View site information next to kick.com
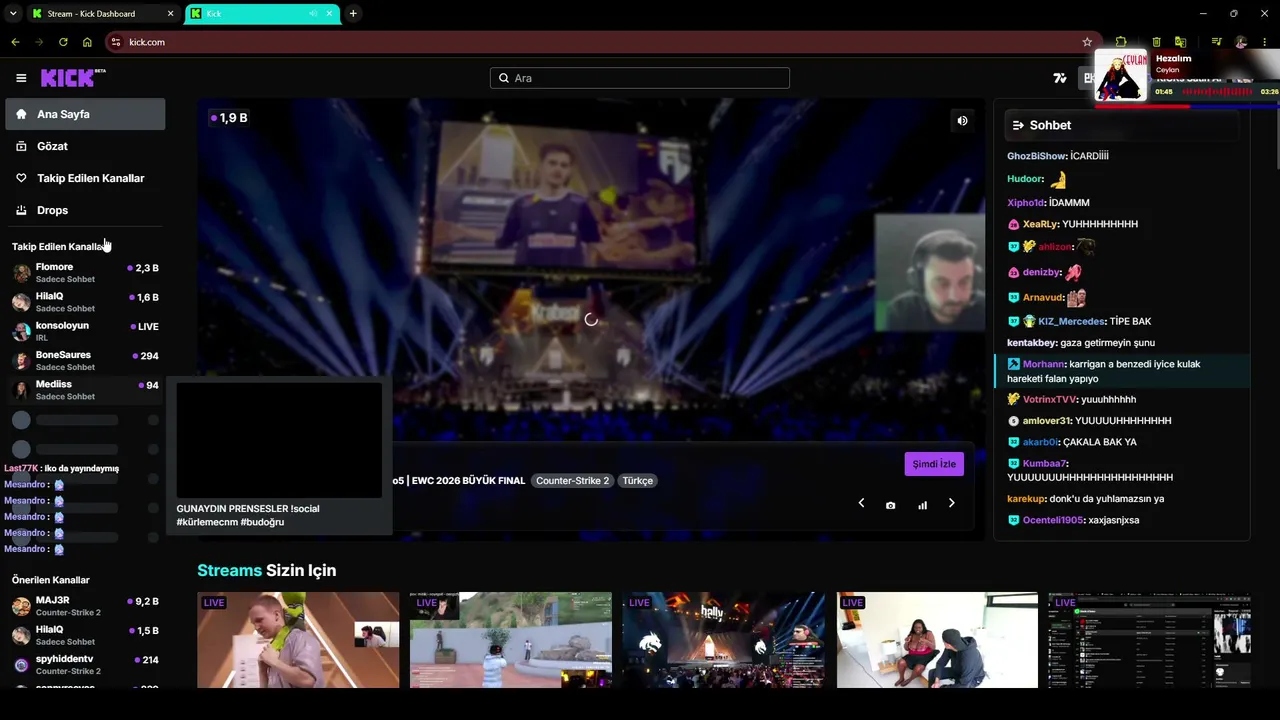1280x720 pixels. pyautogui.click(x=116, y=42)
